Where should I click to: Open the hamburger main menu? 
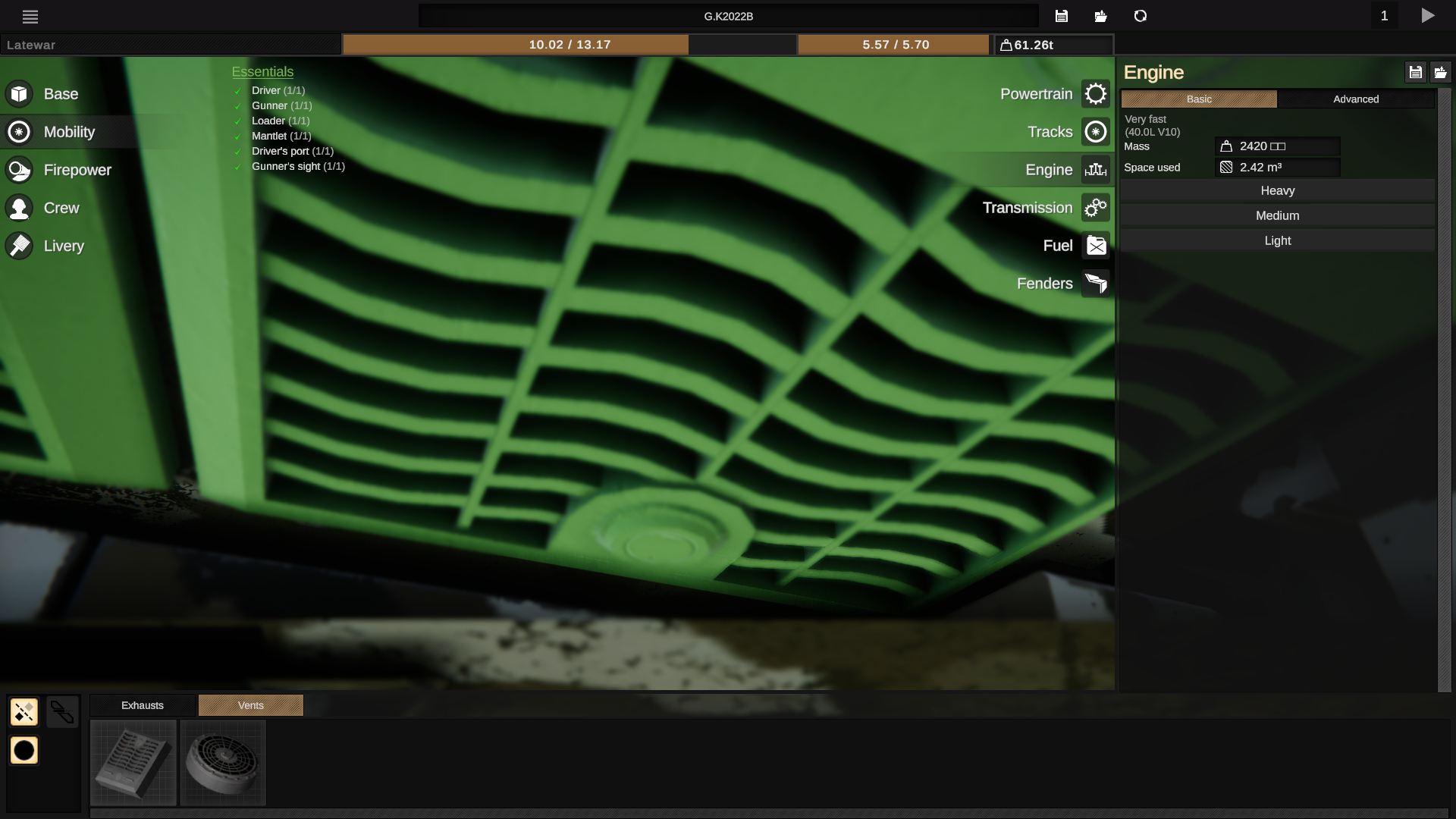[x=30, y=16]
